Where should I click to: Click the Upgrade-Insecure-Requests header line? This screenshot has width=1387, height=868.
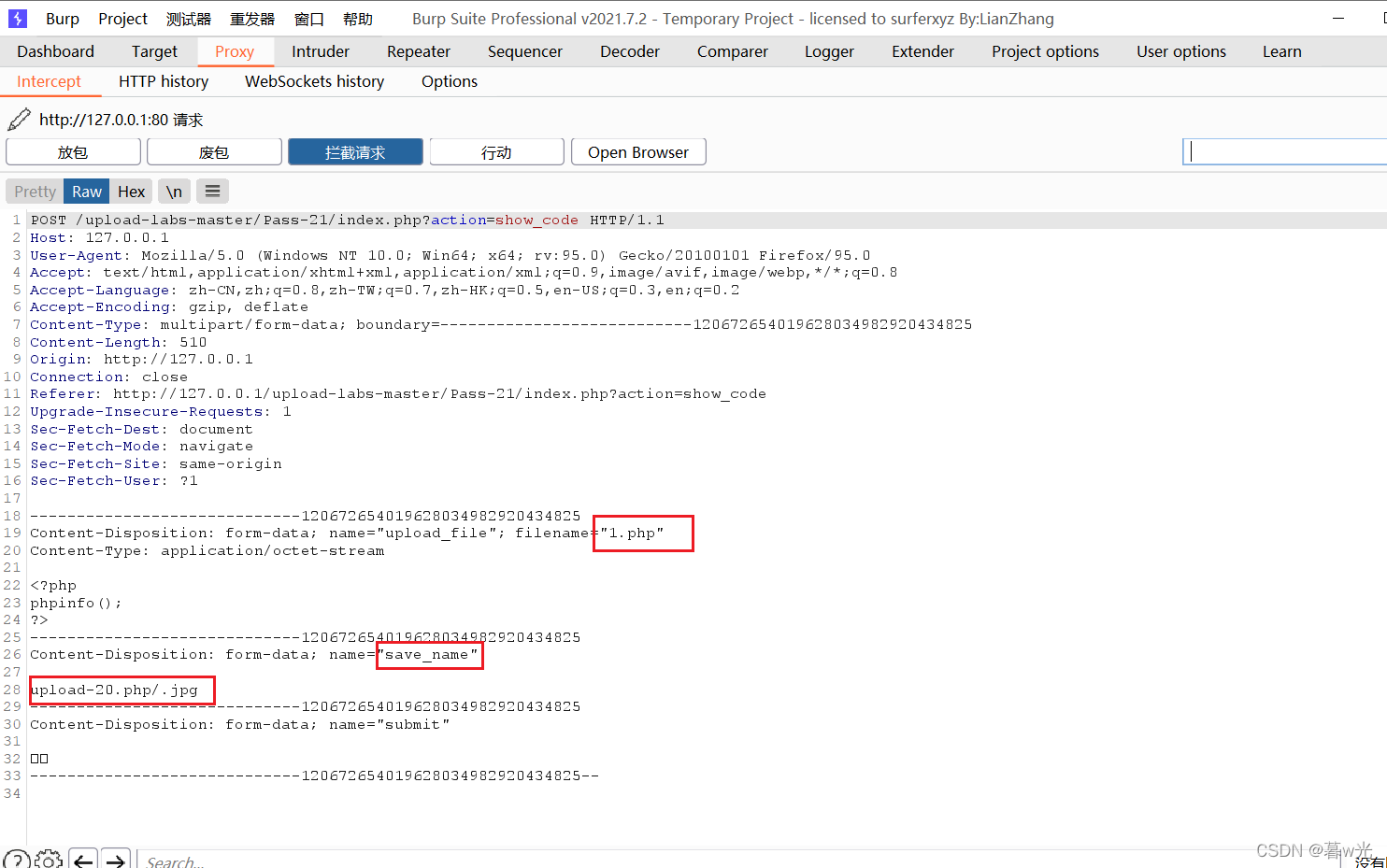tap(161, 412)
